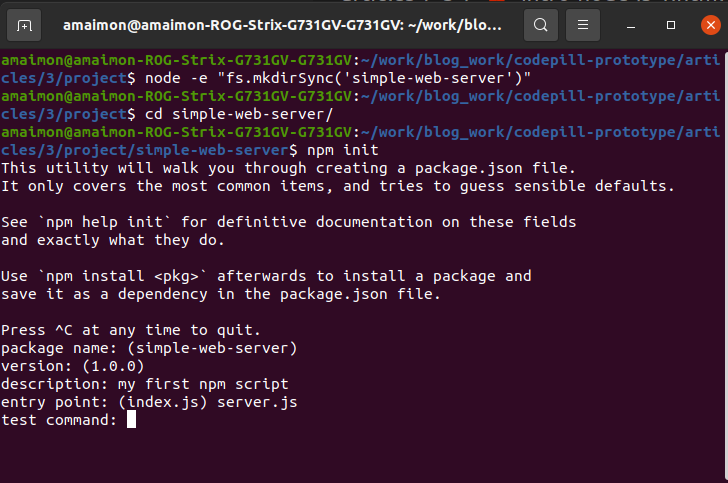The image size is (728, 483).
Task: Open a new terminal tab
Action: point(25,25)
